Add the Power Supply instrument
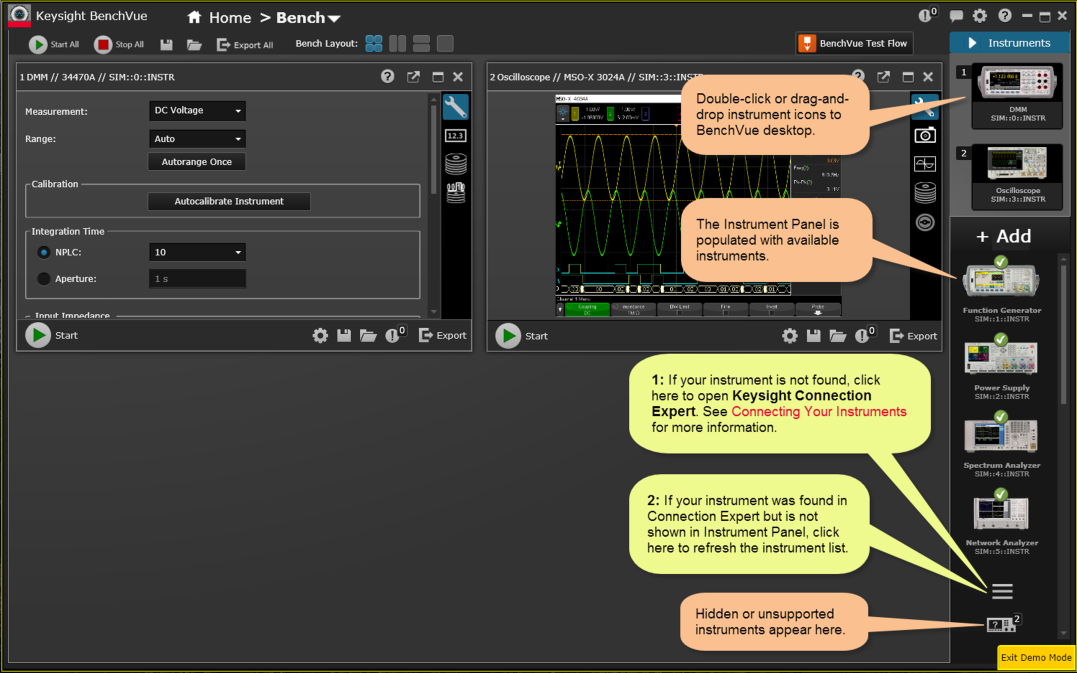This screenshot has height=673, width=1077. [1001, 367]
